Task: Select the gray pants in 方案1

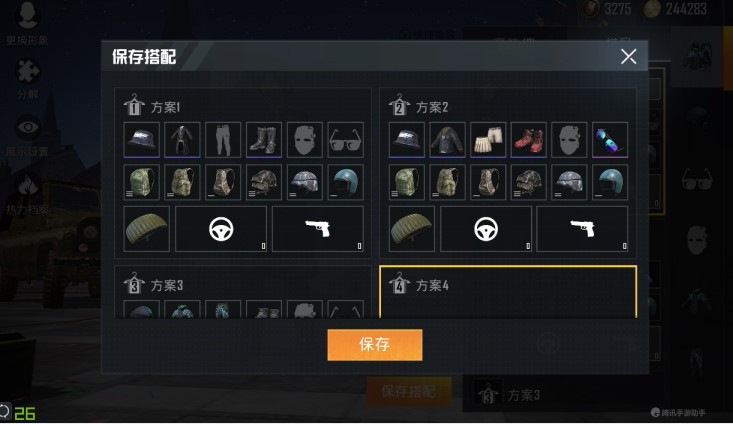Action: coord(223,140)
